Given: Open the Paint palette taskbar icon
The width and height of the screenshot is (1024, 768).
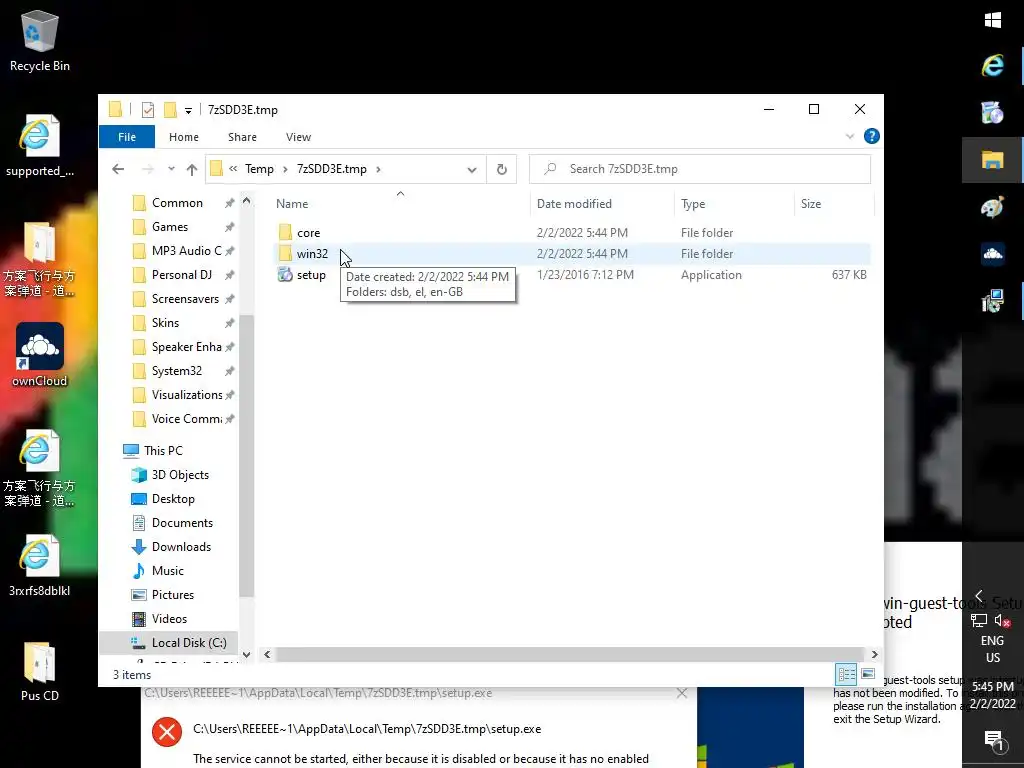Looking at the screenshot, I should 993,208.
